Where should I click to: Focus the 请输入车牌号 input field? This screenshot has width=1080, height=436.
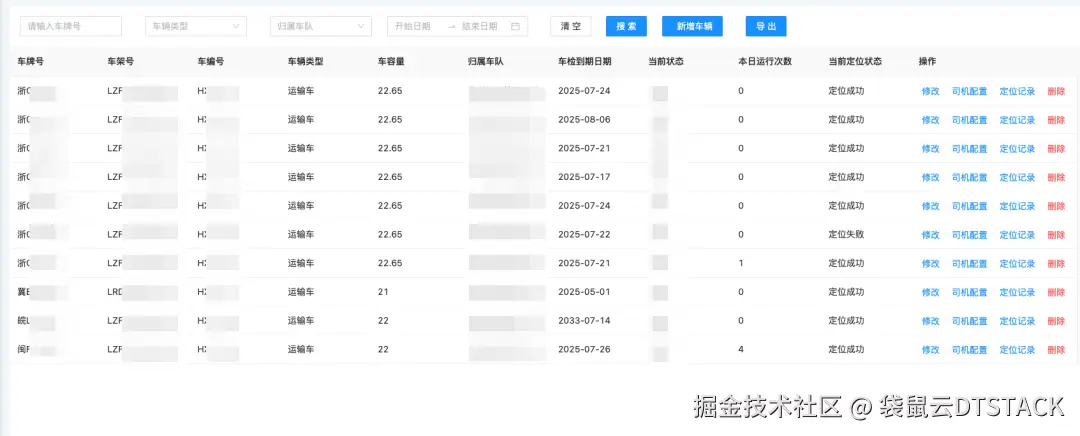pos(71,26)
